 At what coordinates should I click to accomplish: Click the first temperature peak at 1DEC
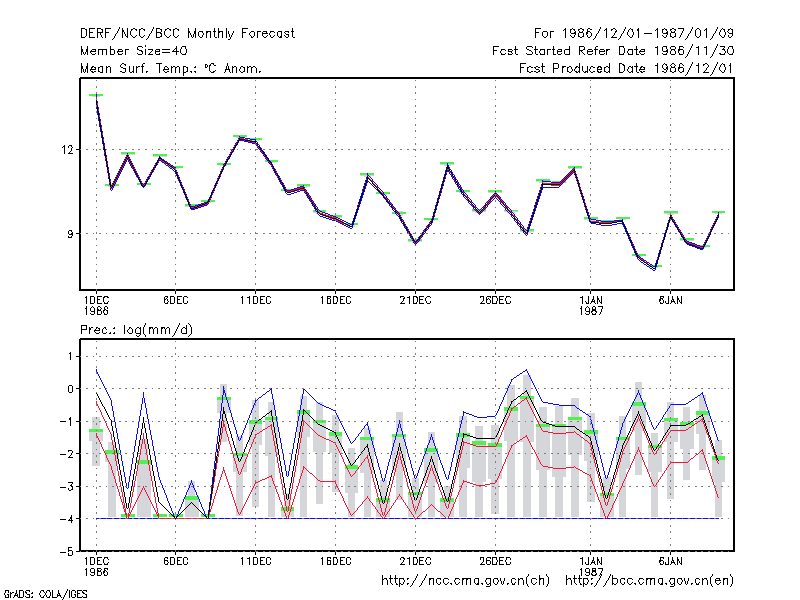coord(96,95)
